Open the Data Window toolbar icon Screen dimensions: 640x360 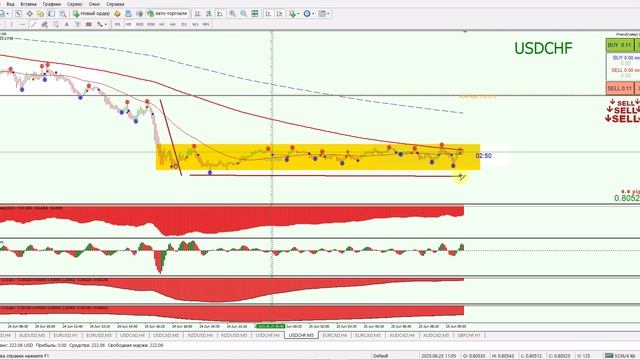pyautogui.click(x=29, y=13)
